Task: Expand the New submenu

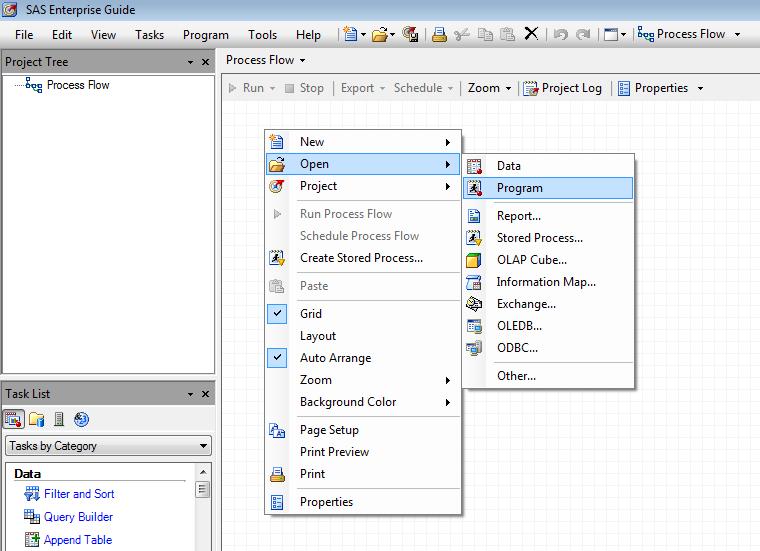Action: [363, 142]
